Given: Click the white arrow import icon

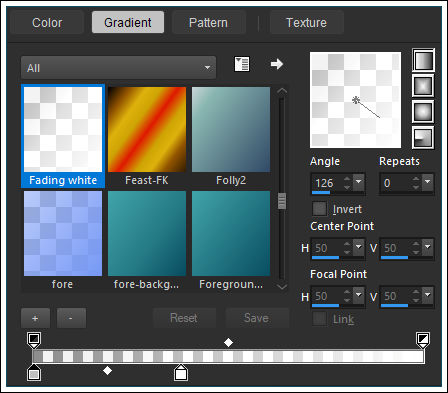Looking at the screenshot, I should coord(277,64).
